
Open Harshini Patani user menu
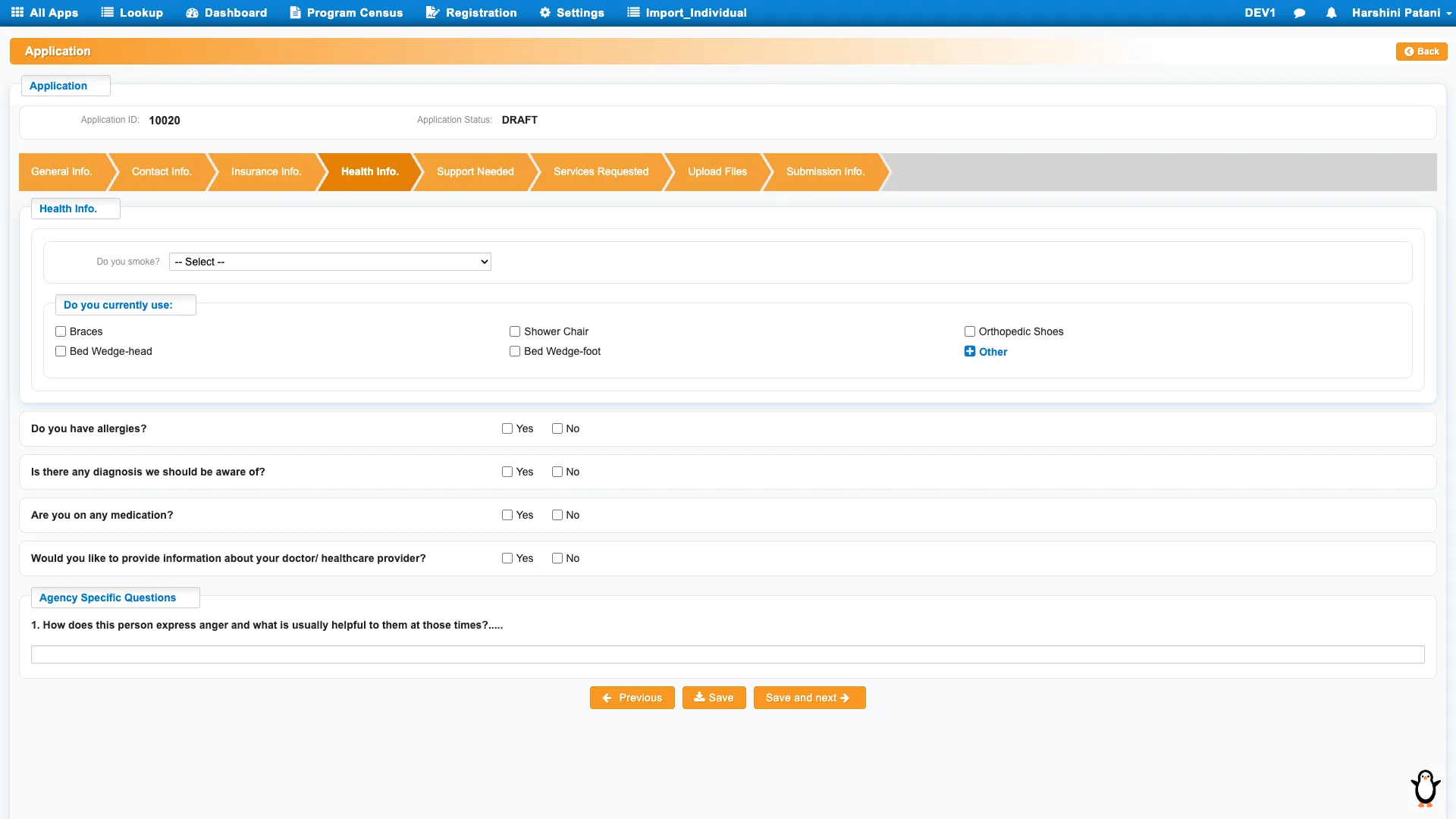tap(1401, 13)
